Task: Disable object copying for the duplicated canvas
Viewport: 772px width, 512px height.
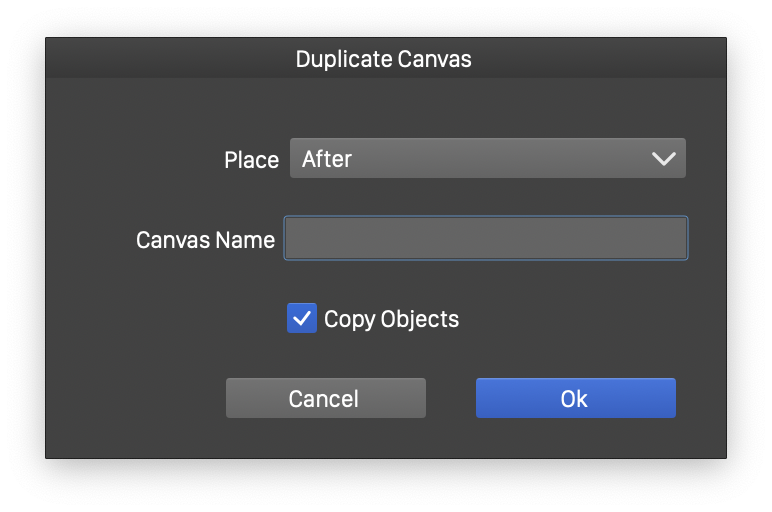Action: coord(302,319)
